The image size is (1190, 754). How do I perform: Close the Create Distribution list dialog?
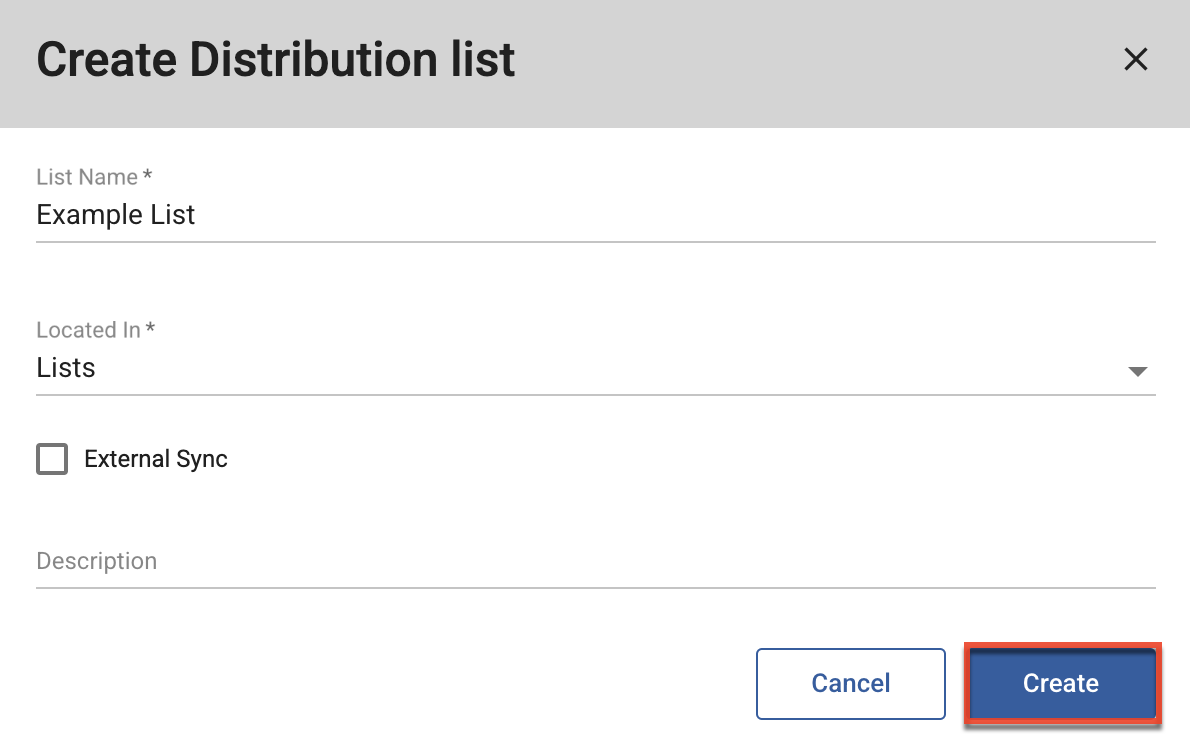pyautogui.click(x=1136, y=59)
